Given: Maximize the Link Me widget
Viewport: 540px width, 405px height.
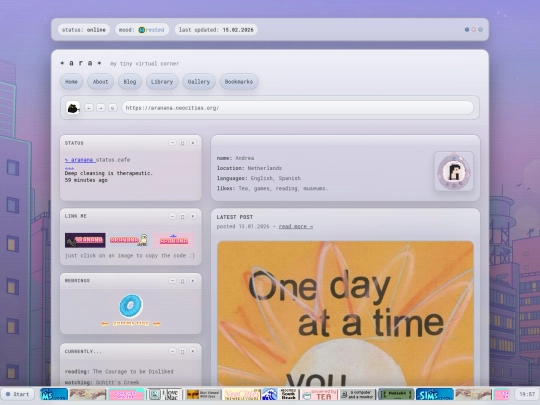Looking at the screenshot, I should click(183, 216).
